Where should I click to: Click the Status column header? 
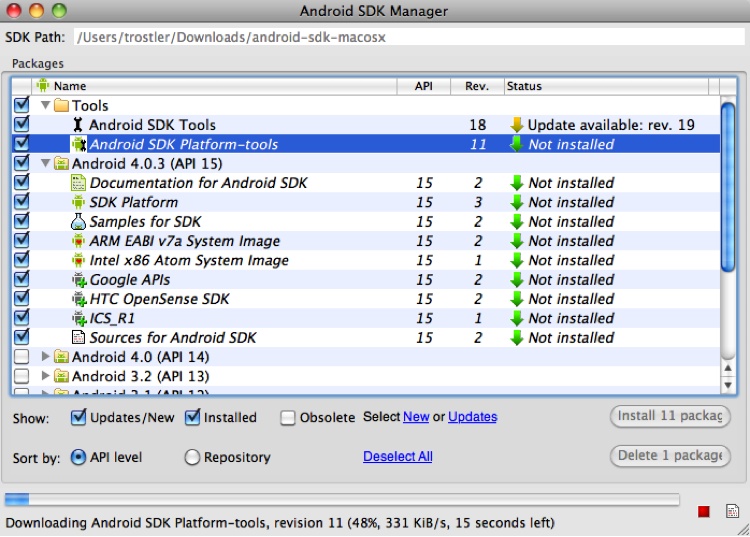[607, 86]
